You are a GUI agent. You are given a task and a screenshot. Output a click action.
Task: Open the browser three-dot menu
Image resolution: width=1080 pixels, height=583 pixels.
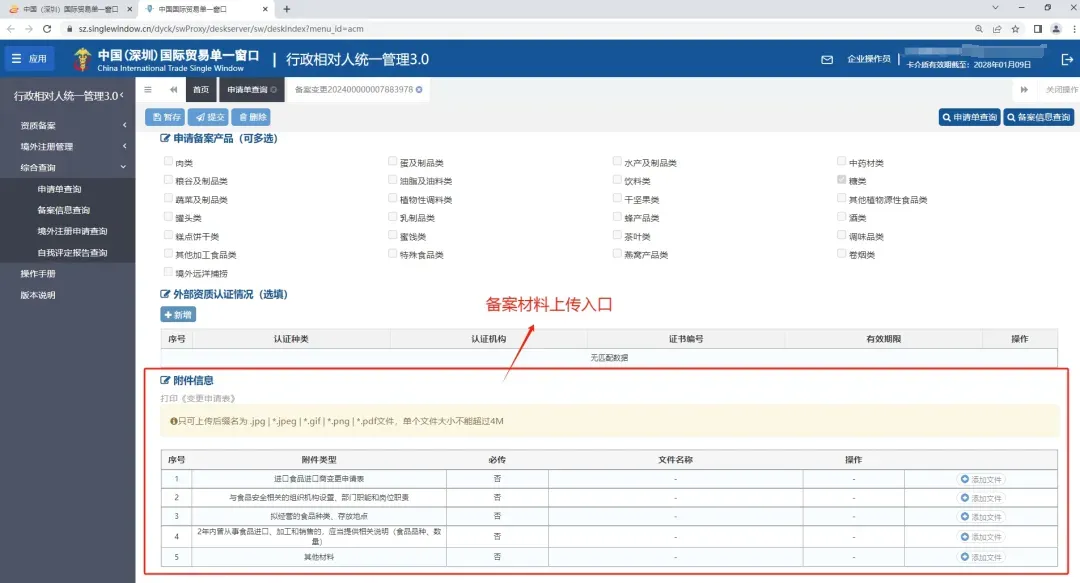point(1074,29)
